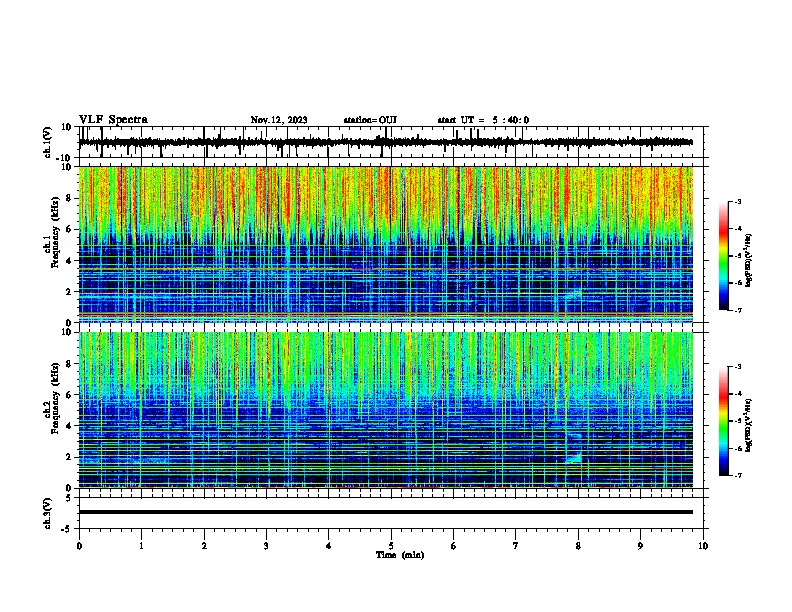
Task: Click the ch.1 waveform trace plot
Action: [386, 142]
